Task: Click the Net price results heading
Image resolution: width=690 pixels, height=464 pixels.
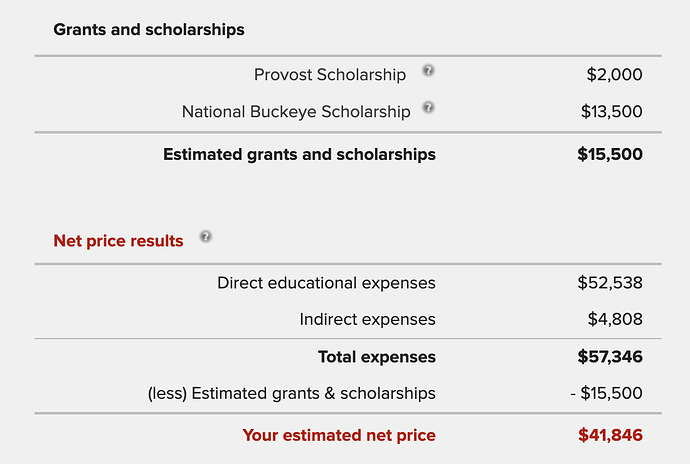Action: tap(118, 241)
